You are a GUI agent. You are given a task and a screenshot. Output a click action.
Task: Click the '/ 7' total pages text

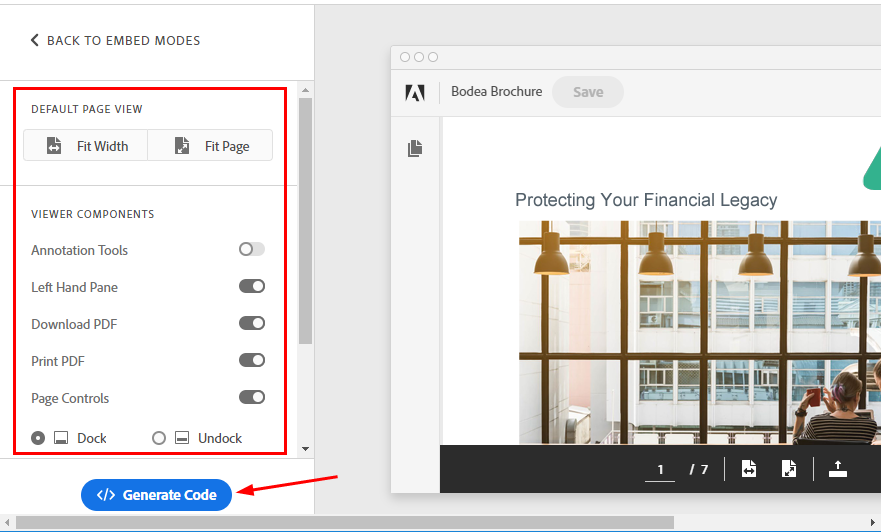pos(699,469)
